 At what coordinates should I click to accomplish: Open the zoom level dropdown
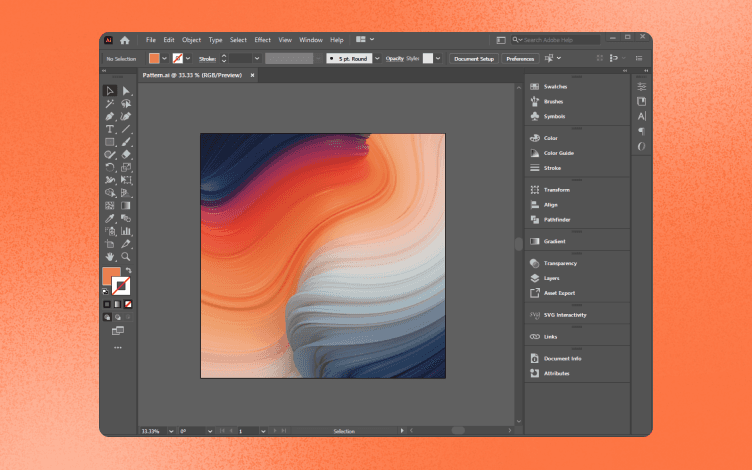coord(170,430)
